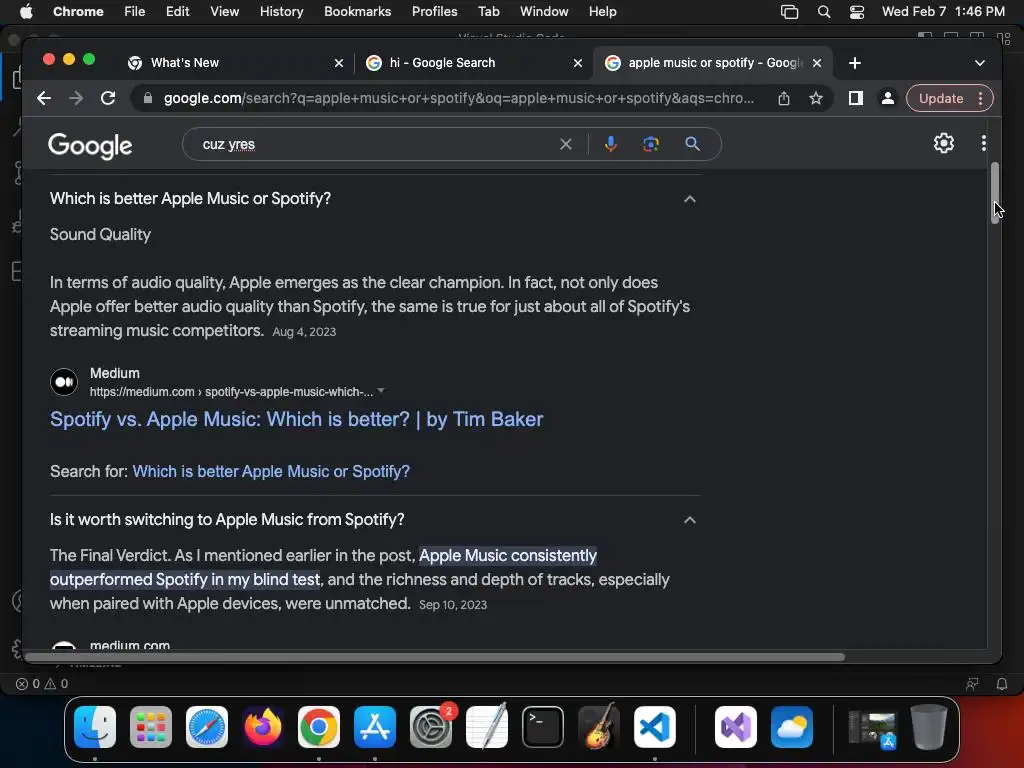
Task: Select apple music or spotify tab
Action: click(713, 63)
